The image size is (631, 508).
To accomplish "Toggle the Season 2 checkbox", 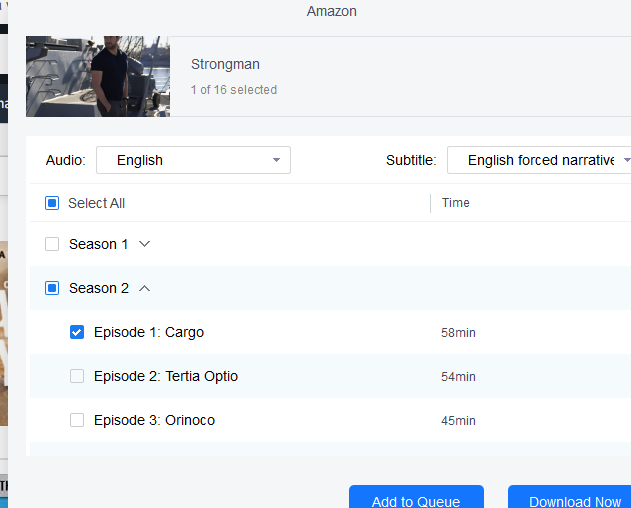I will [52, 288].
